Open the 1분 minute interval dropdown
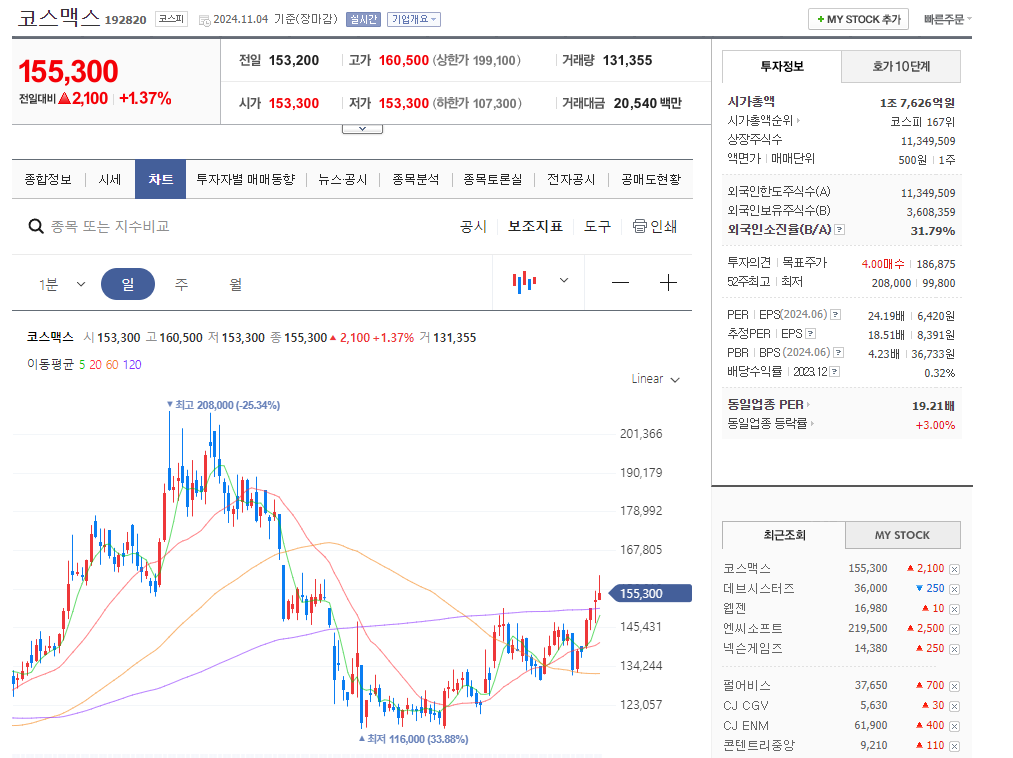Image resolution: width=1013 pixels, height=758 pixels. (x=62, y=284)
